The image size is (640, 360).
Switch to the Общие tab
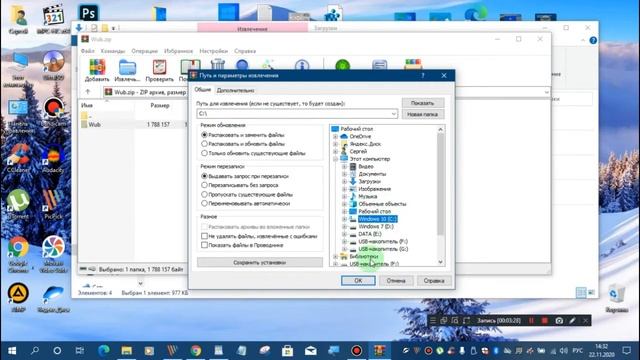coord(202,89)
